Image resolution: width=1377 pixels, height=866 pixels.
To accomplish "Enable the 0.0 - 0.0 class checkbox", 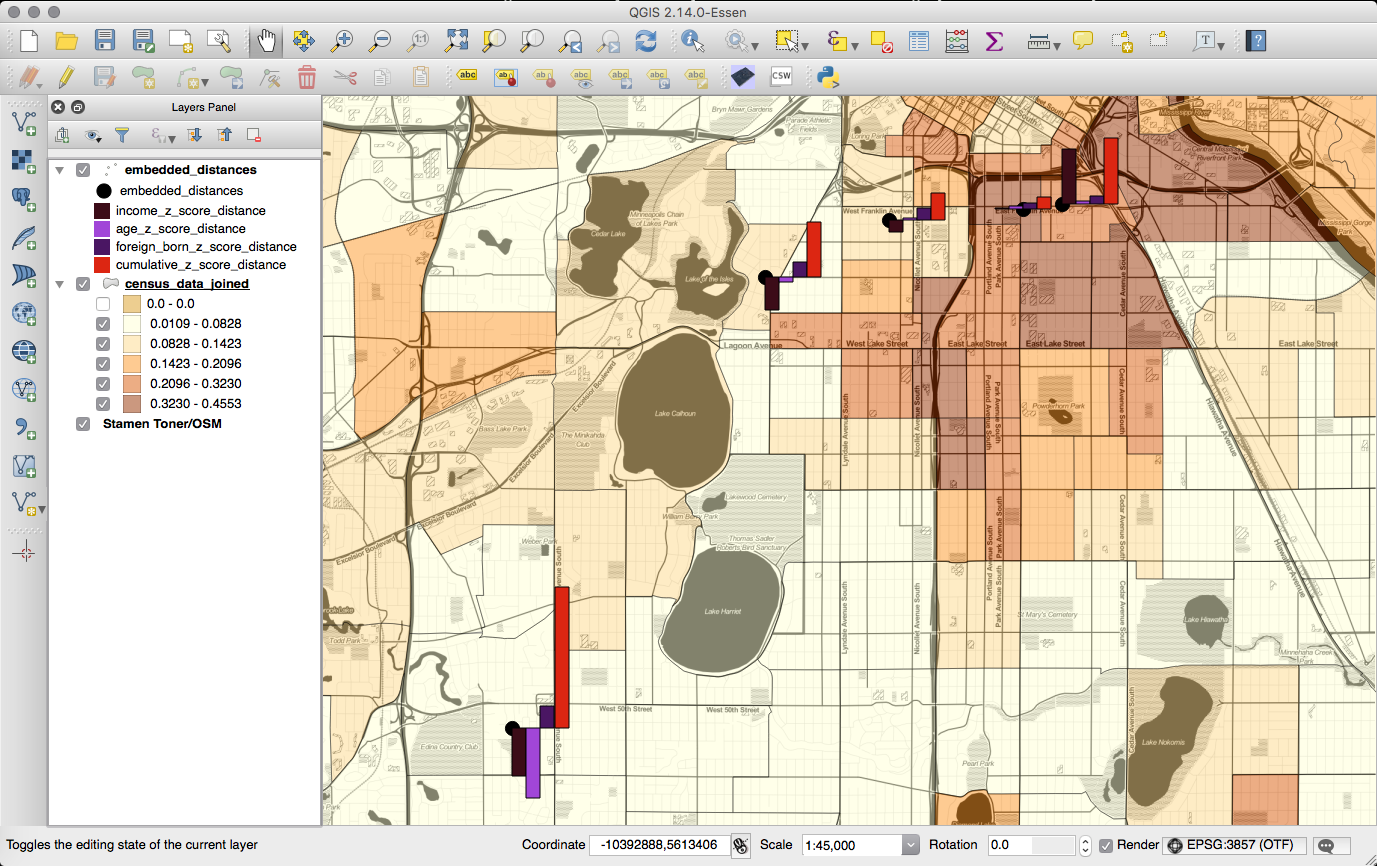I will 103,304.
